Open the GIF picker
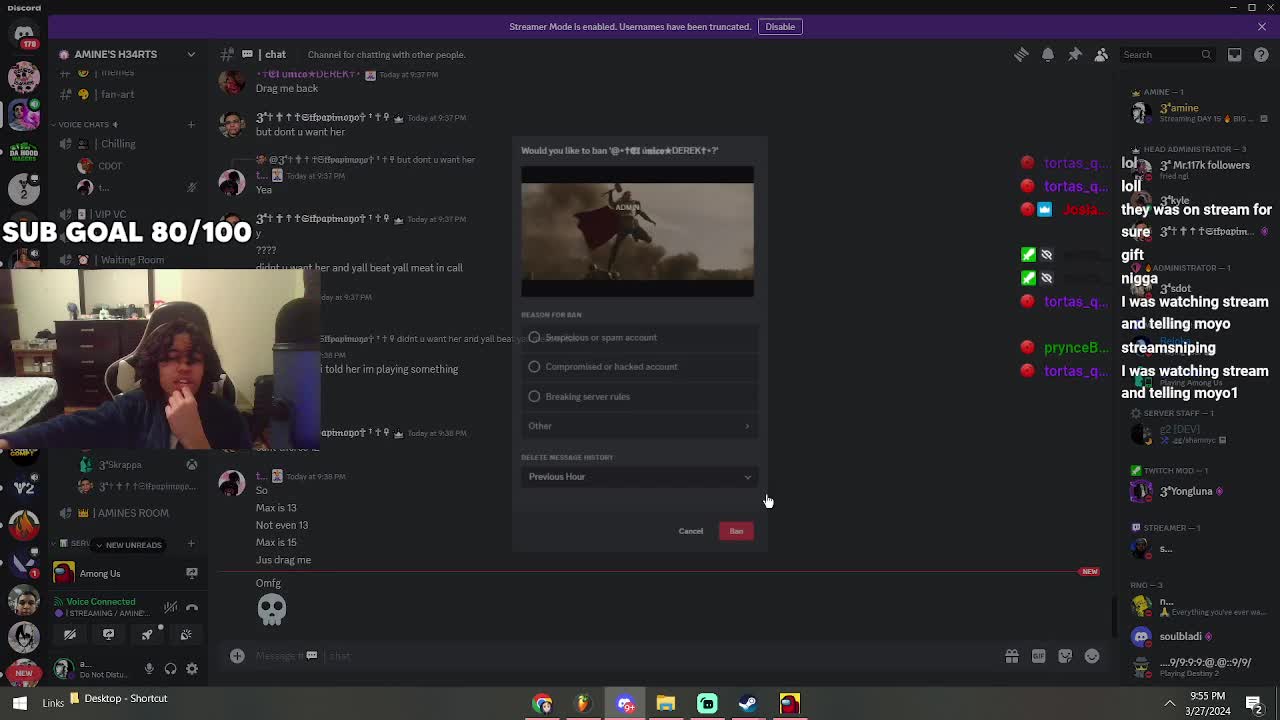Image resolution: width=1280 pixels, height=720 pixels. [x=1038, y=656]
